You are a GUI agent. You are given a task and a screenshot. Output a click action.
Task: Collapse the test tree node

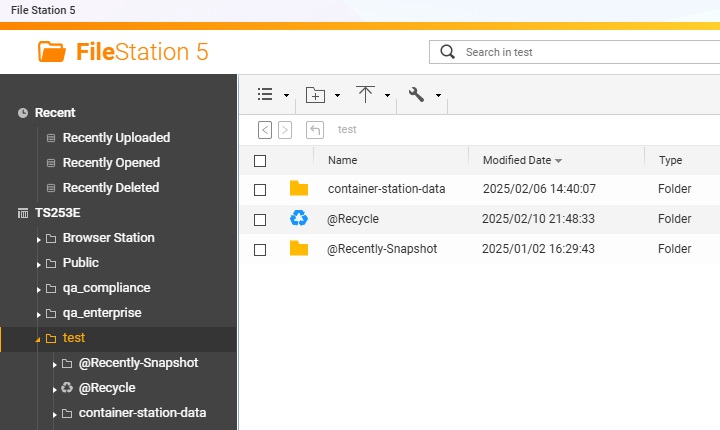tap(38, 339)
